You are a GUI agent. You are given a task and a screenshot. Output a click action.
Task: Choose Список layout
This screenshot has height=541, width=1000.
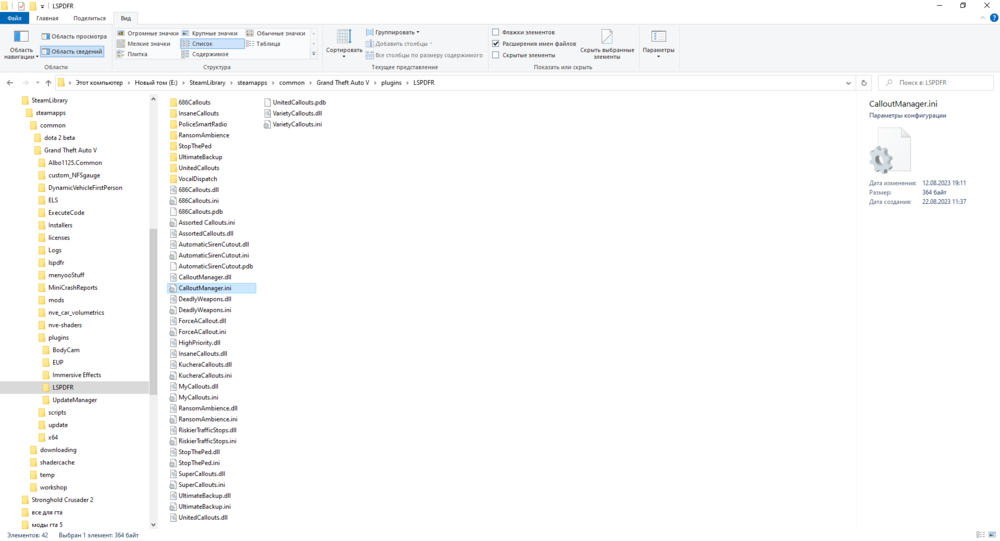tap(212, 44)
